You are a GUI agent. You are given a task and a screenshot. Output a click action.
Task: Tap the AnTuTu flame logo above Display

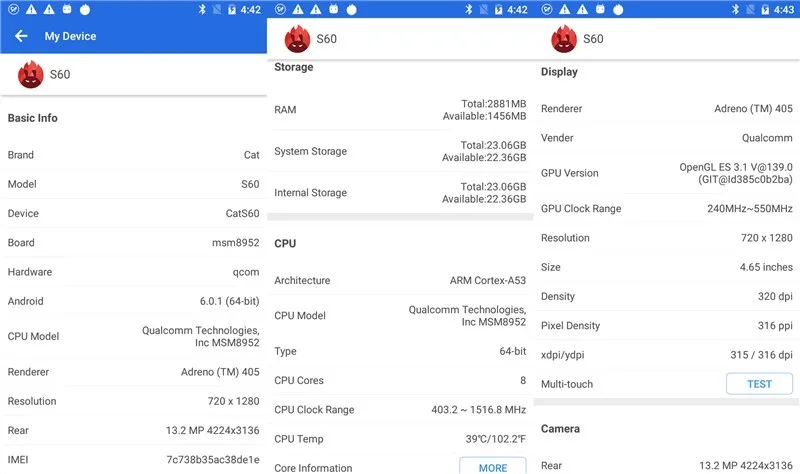click(564, 39)
